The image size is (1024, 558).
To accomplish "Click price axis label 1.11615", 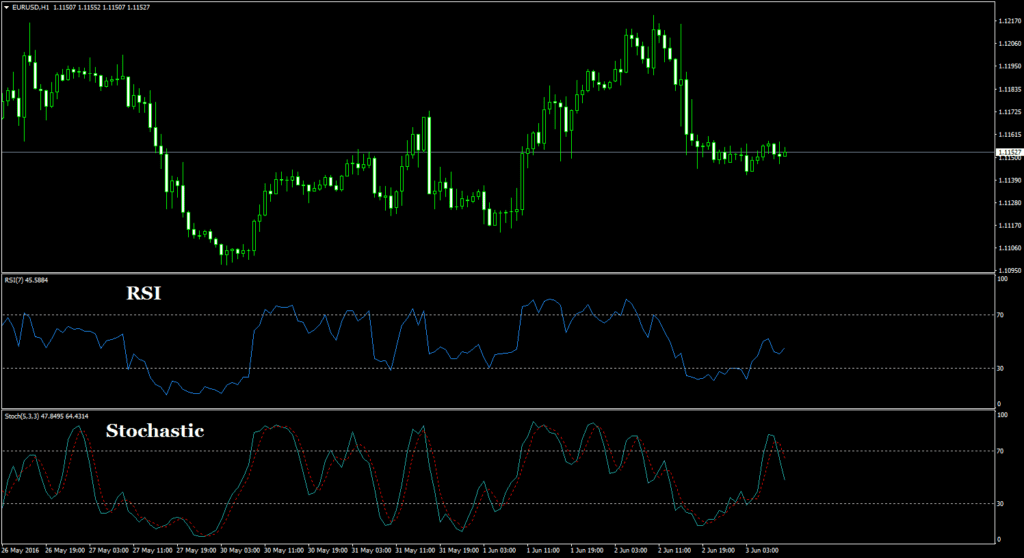I will coord(1010,135).
